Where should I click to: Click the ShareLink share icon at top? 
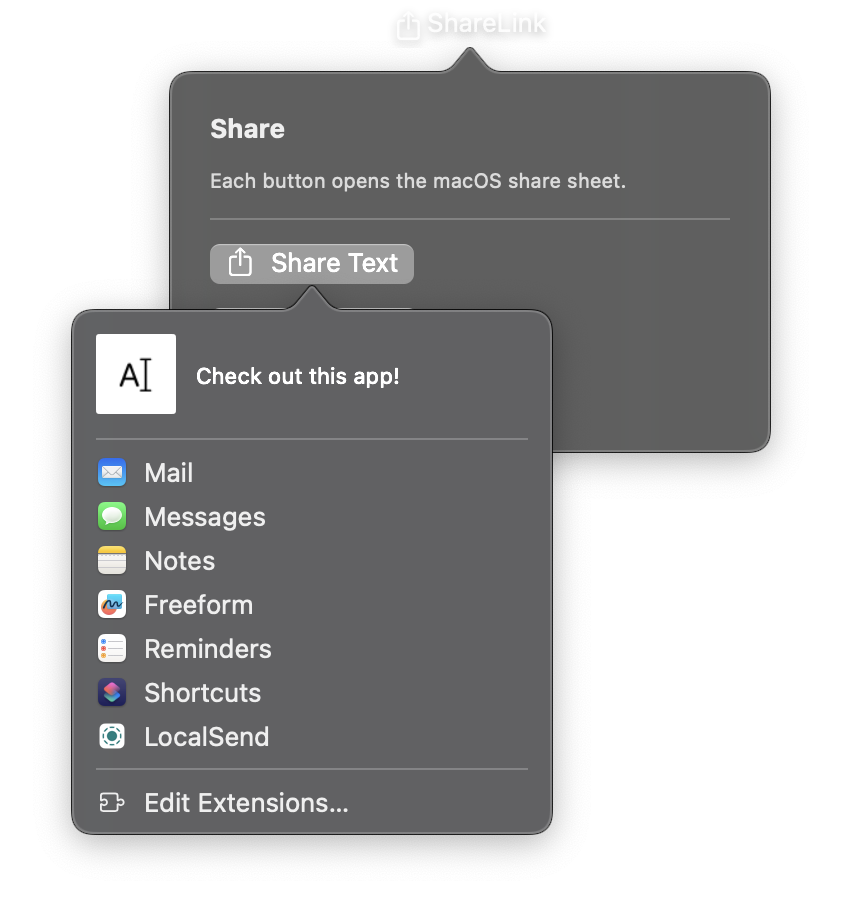coord(408,26)
